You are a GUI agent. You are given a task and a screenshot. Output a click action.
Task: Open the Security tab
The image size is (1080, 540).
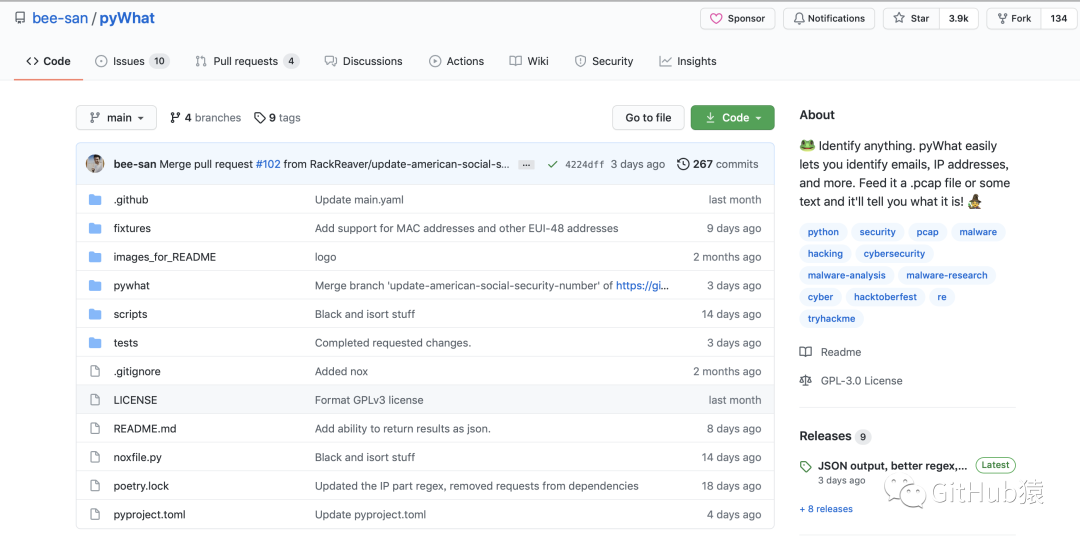point(604,61)
